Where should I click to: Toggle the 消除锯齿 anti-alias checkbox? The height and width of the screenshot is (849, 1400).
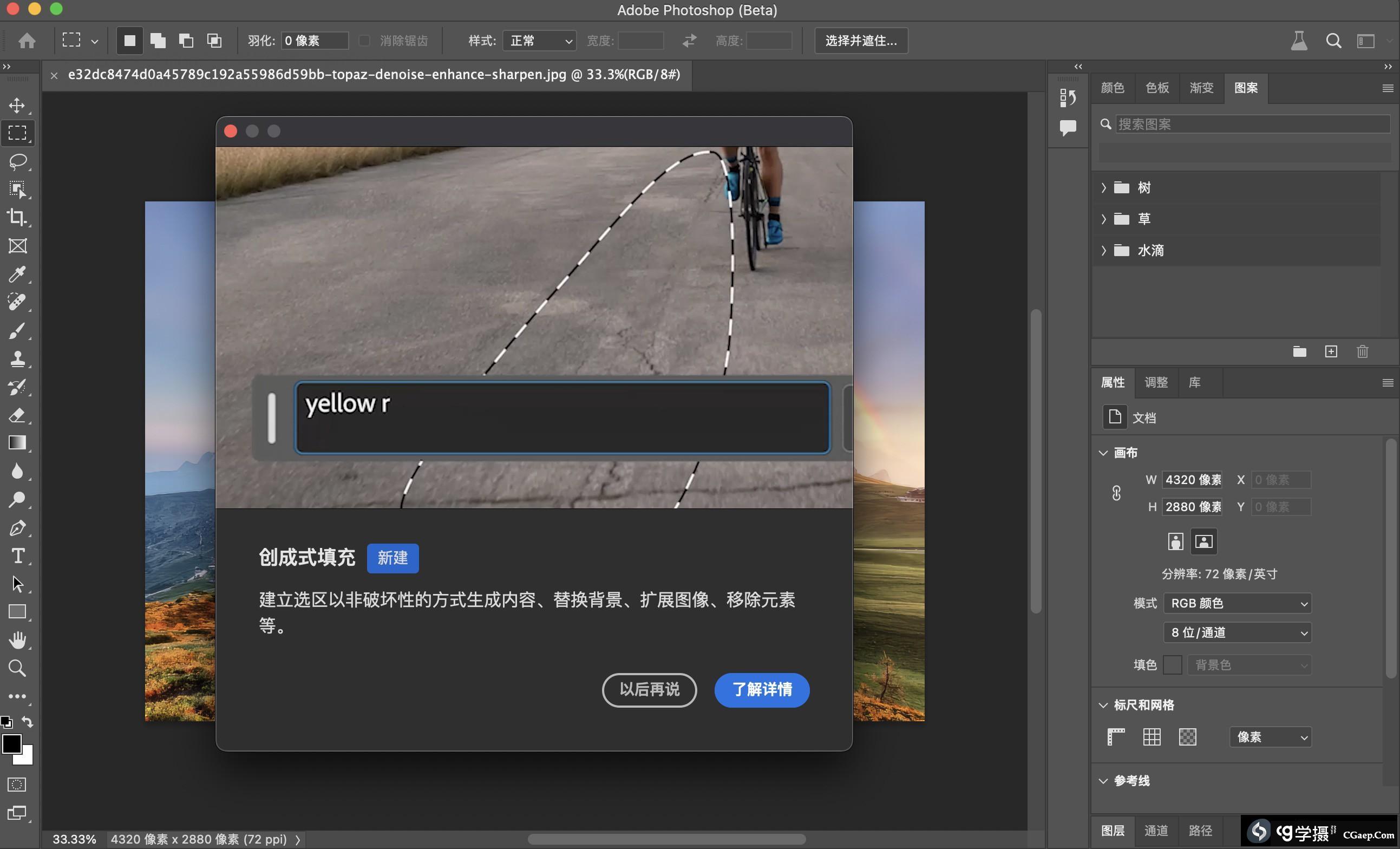coord(365,41)
